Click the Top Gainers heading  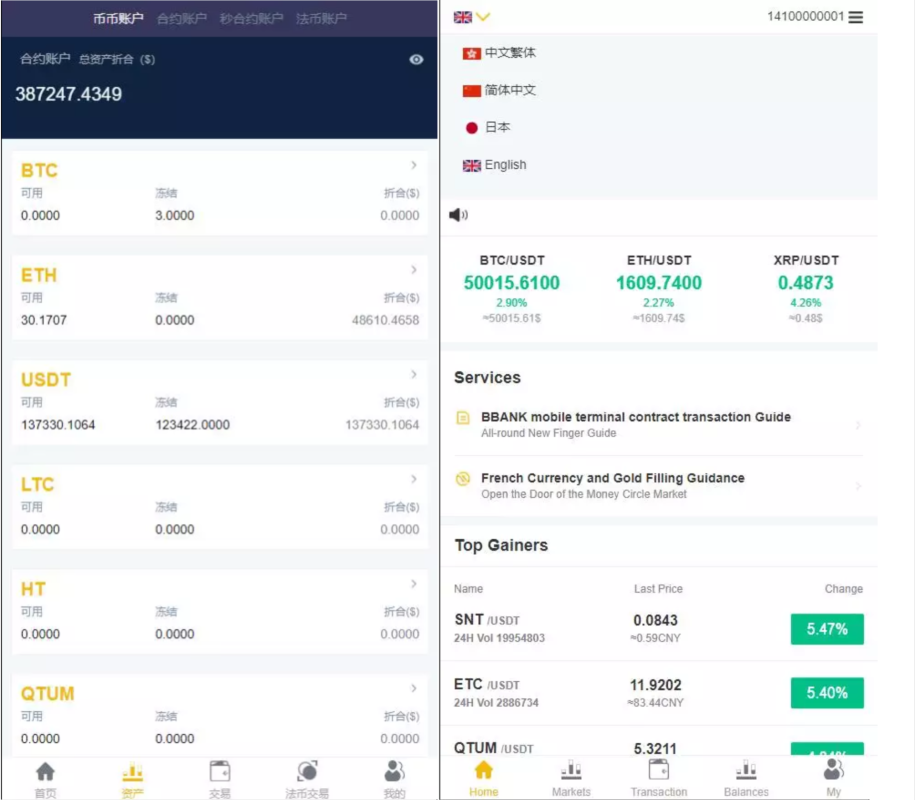501,545
